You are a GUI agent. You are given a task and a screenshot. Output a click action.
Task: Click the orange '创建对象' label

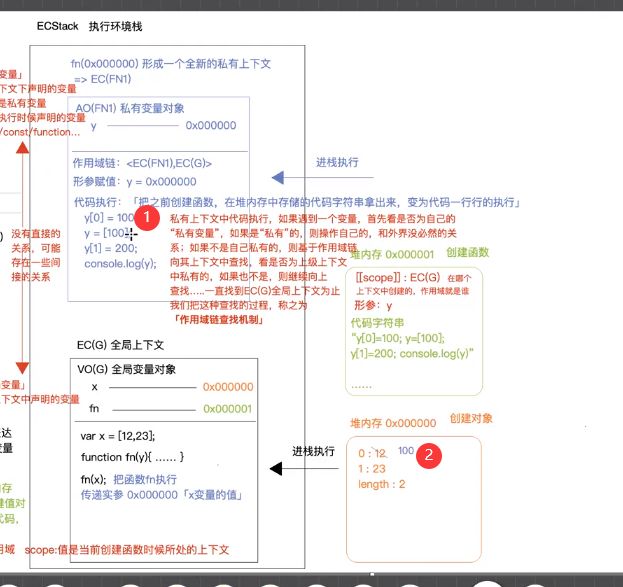click(471, 418)
